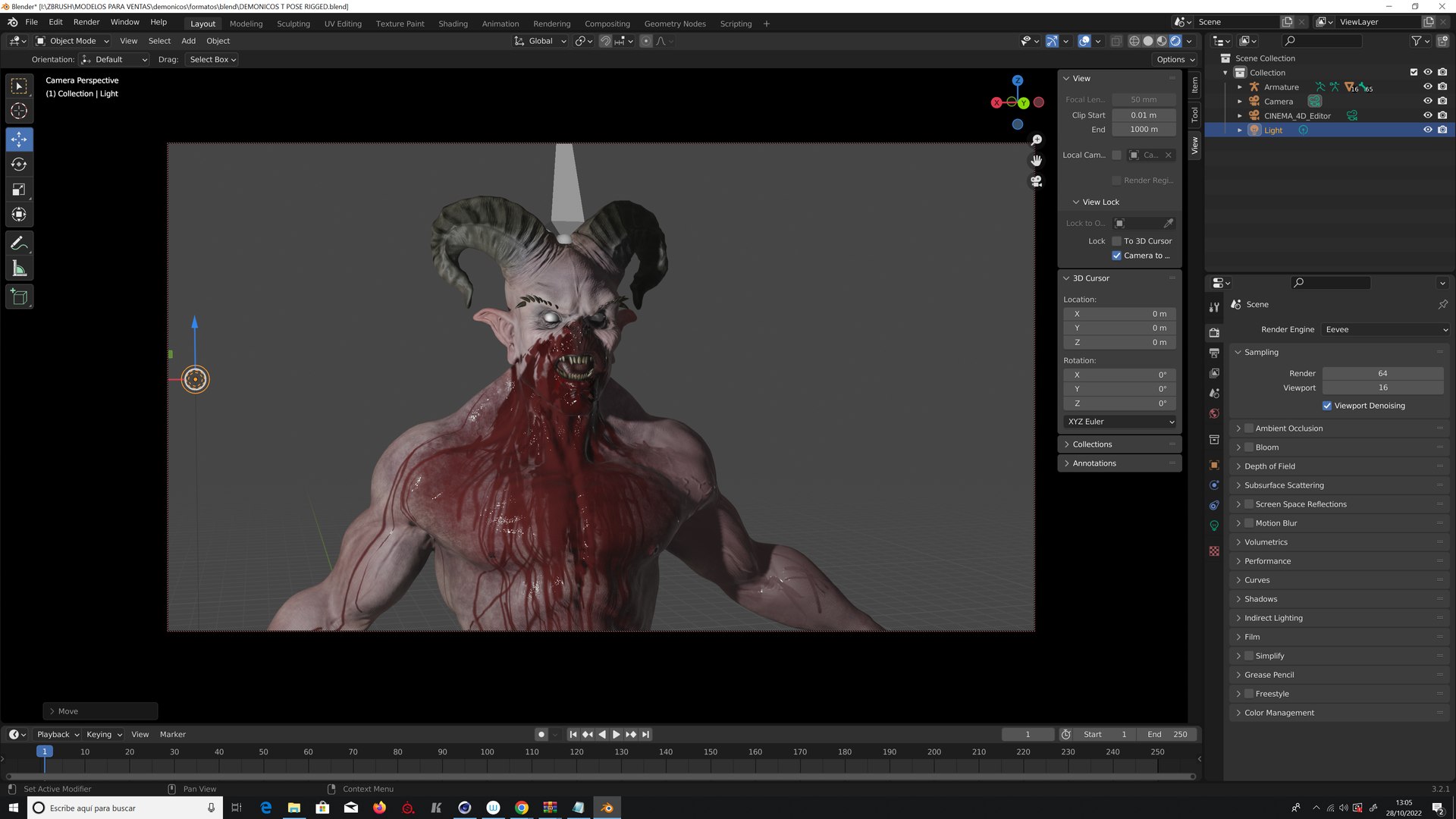
Task: Toggle the camera view icon in viewport
Action: pyautogui.click(x=1036, y=181)
